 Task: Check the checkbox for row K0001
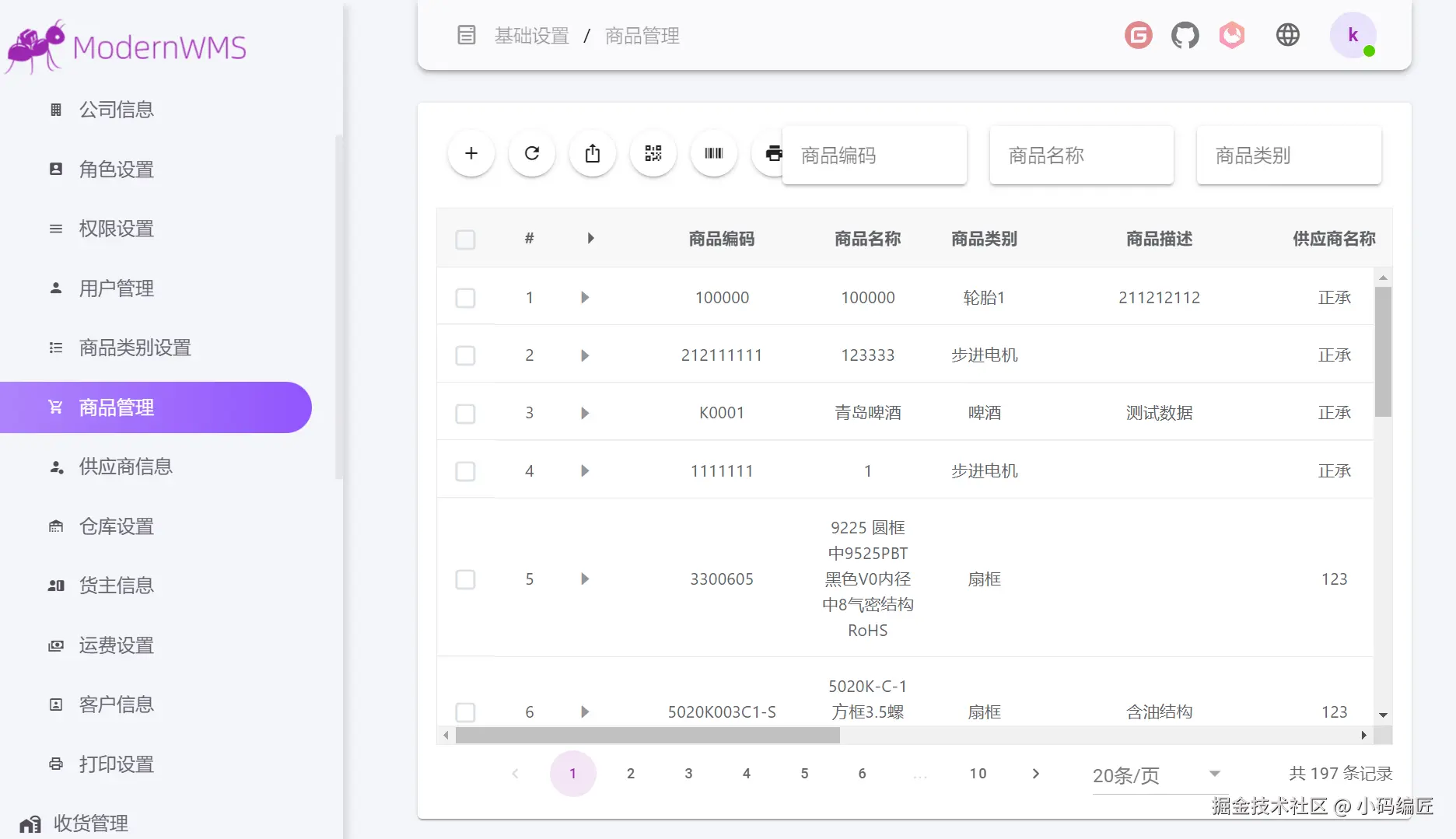pyautogui.click(x=465, y=413)
